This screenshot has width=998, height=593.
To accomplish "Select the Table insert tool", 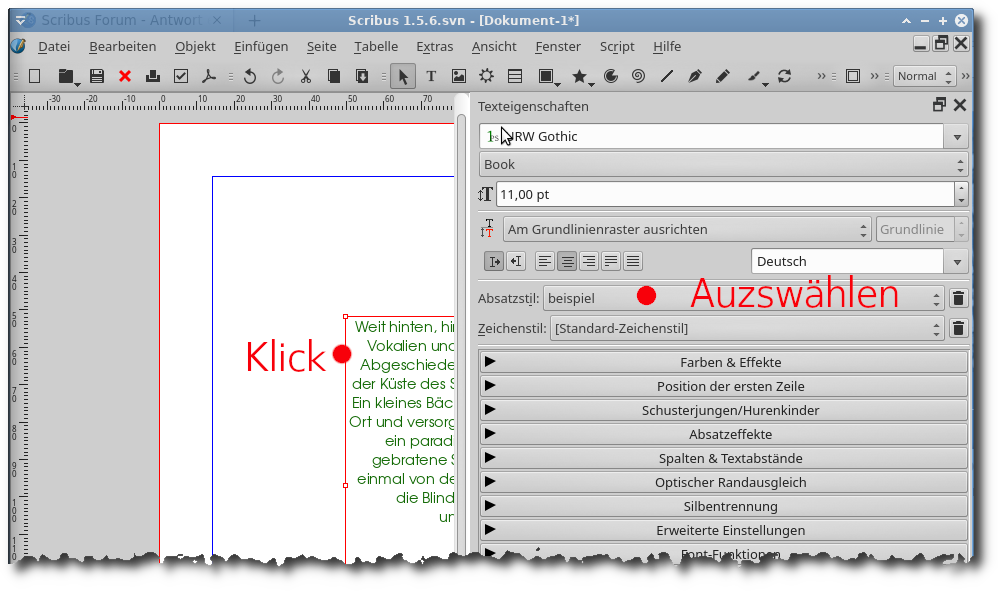I will (x=515, y=76).
